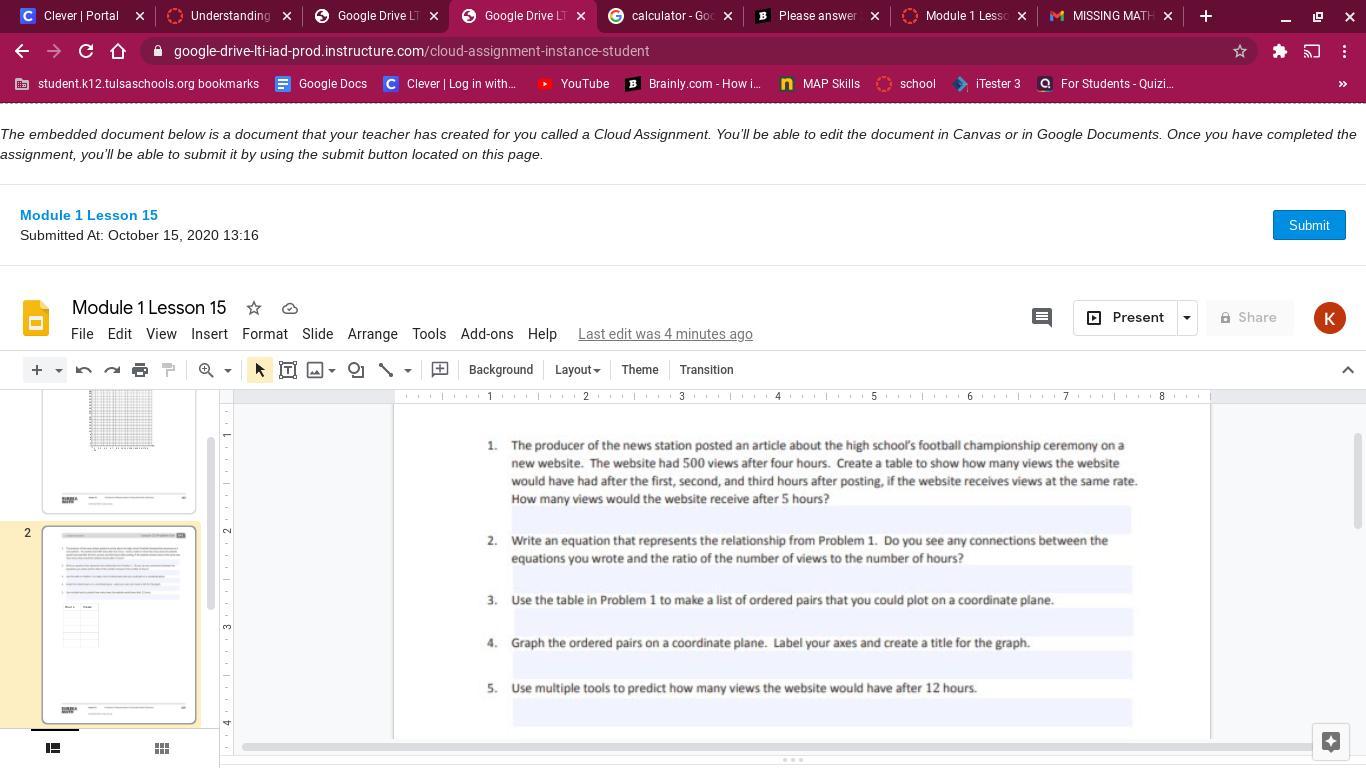Open the Slide menu

(x=317, y=334)
